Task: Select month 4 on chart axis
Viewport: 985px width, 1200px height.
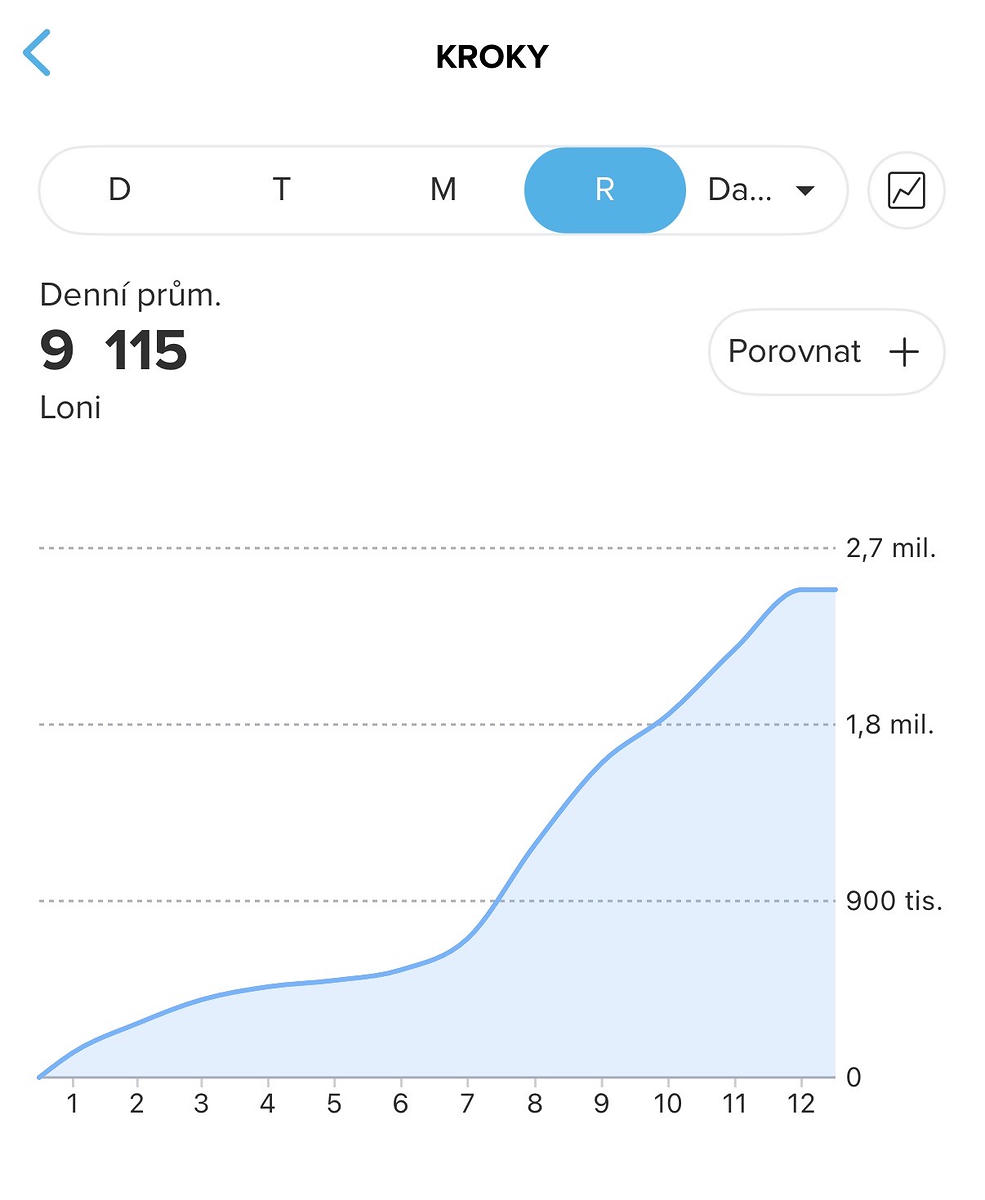Action: [268, 1104]
